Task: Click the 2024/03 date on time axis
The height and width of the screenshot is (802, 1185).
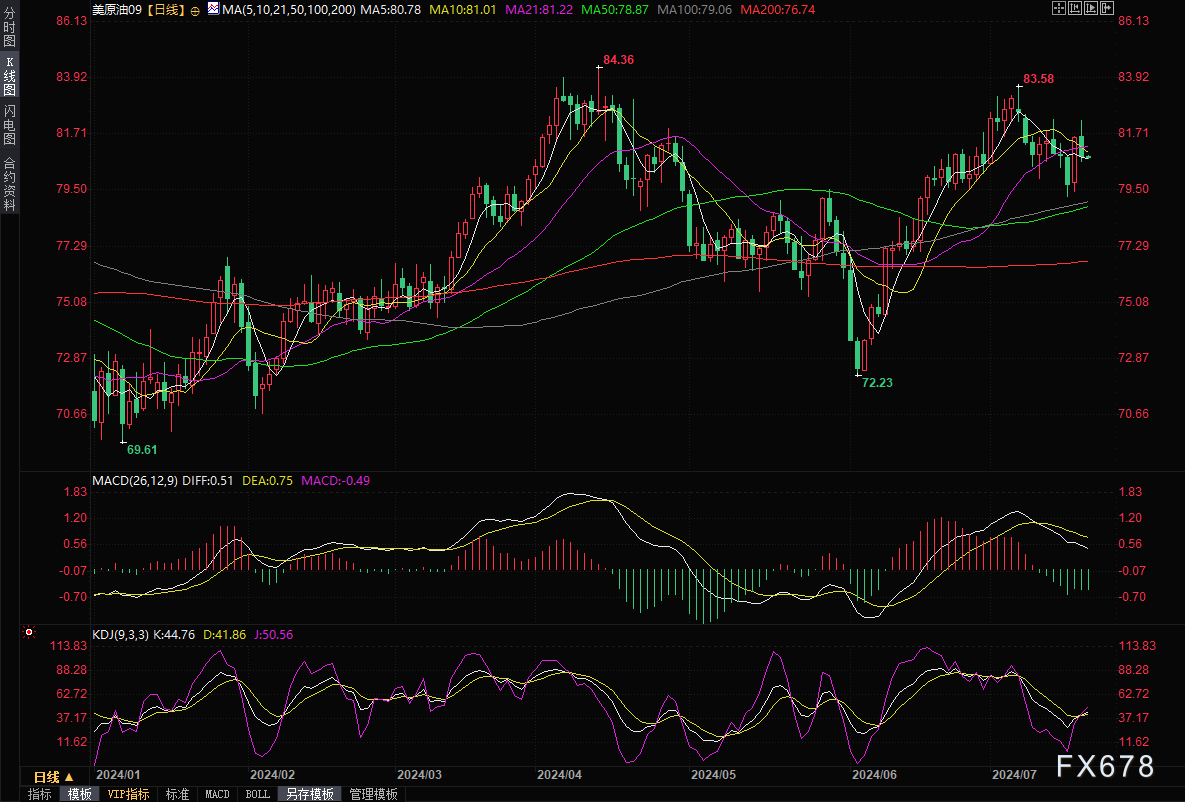Action: pyautogui.click(x=419, y=775)
